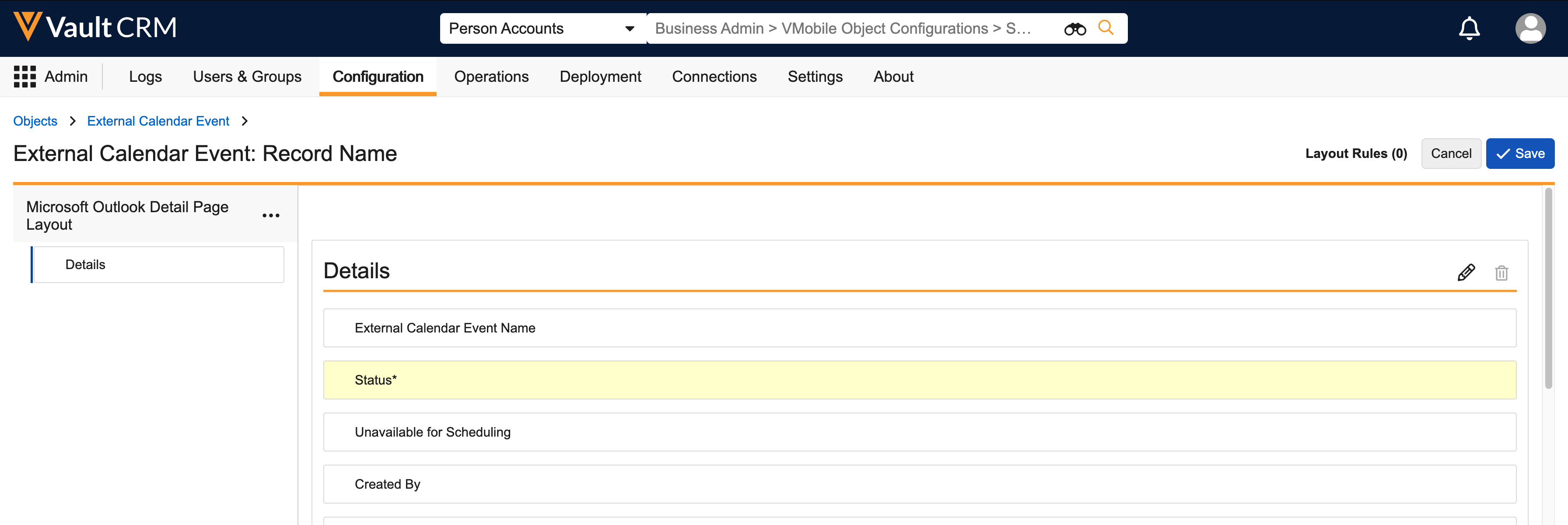Select the Details item in the left panel
Viewport: 1568px width, 525px height.
pyautogui.click(x=158, y=264)
